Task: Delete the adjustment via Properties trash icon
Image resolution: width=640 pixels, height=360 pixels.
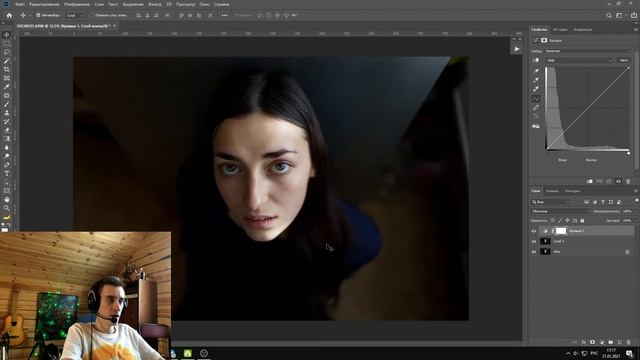Action: click(x=628, y=181)
